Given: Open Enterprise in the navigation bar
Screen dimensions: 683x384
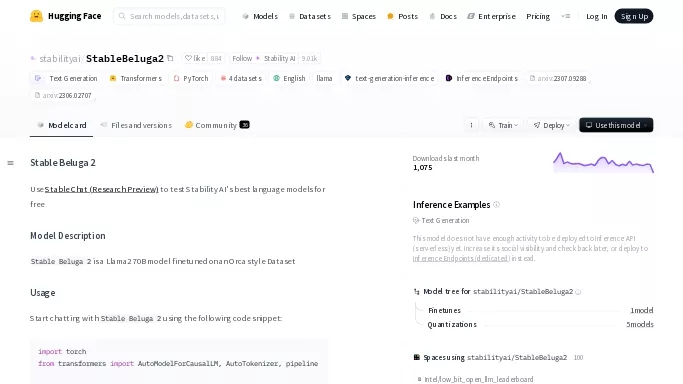Looking at the screenshot, I should 491,16.
